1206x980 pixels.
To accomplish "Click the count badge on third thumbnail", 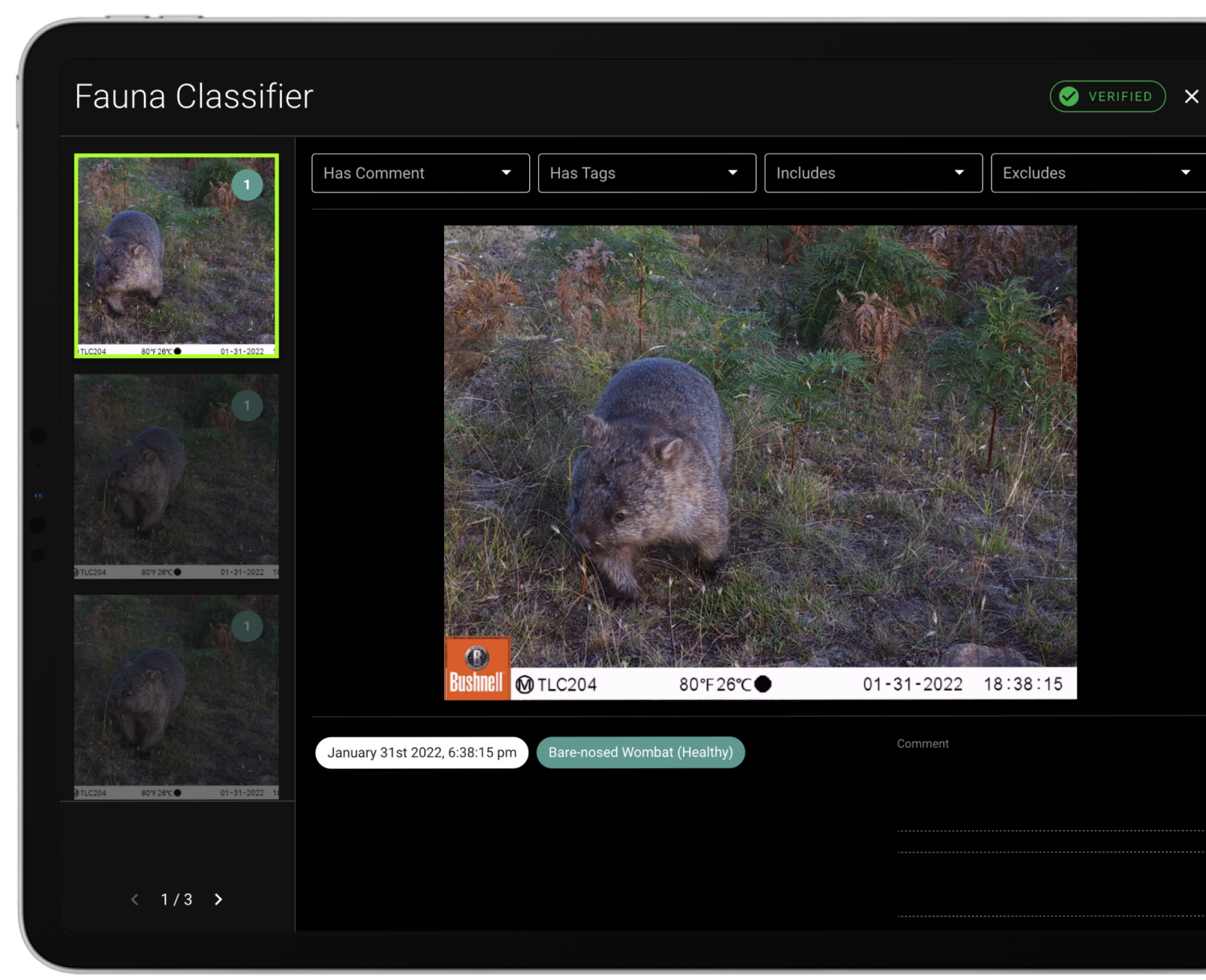I will [246, 626].
